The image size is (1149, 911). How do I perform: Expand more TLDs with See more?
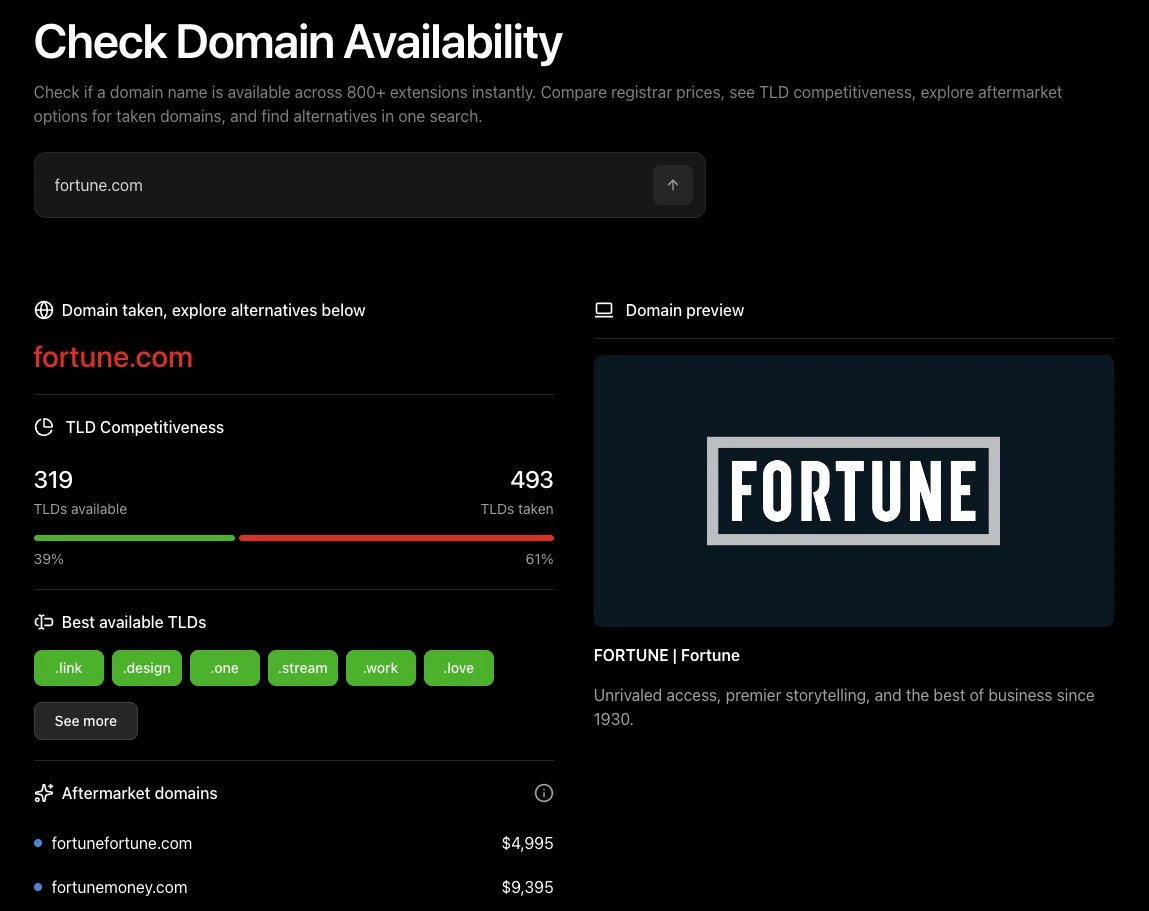click(x=86, y=721)
